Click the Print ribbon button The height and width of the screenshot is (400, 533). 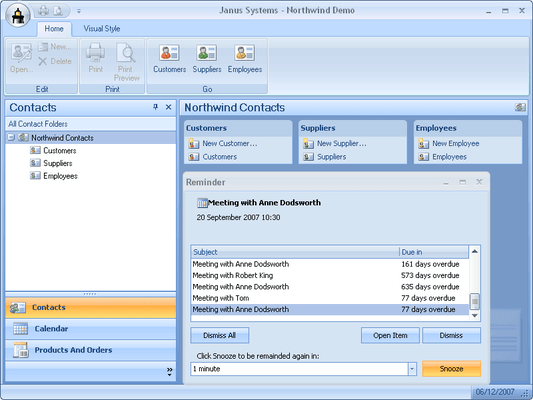pyautogui.click(x=96, y=58)
